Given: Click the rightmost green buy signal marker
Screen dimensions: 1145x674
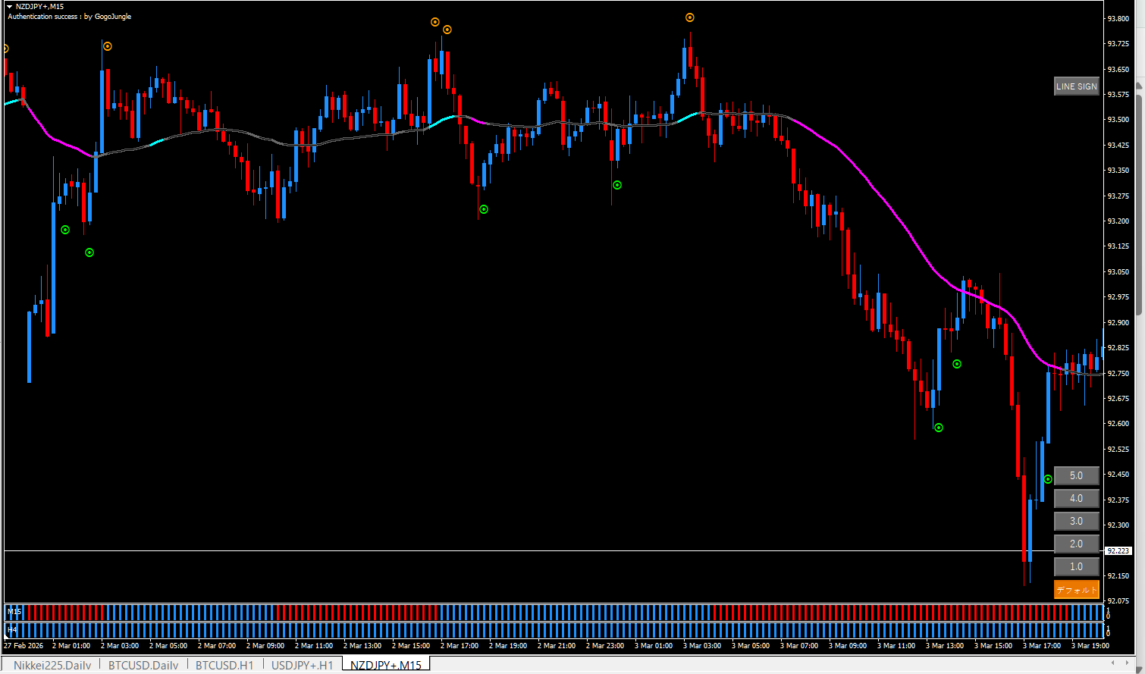Looking at the screenshot, I should click(1048, 479).
